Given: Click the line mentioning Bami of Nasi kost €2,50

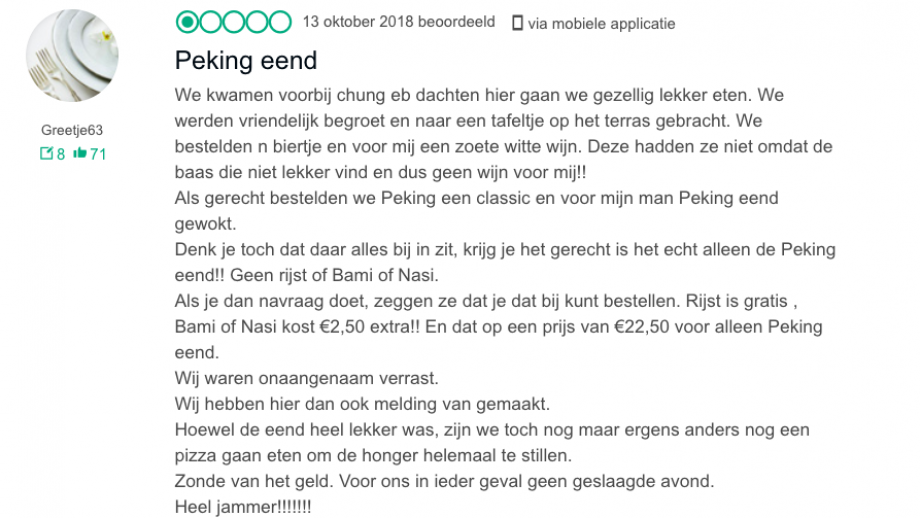Looking at the screenshot, I should [x=498, y=327].
